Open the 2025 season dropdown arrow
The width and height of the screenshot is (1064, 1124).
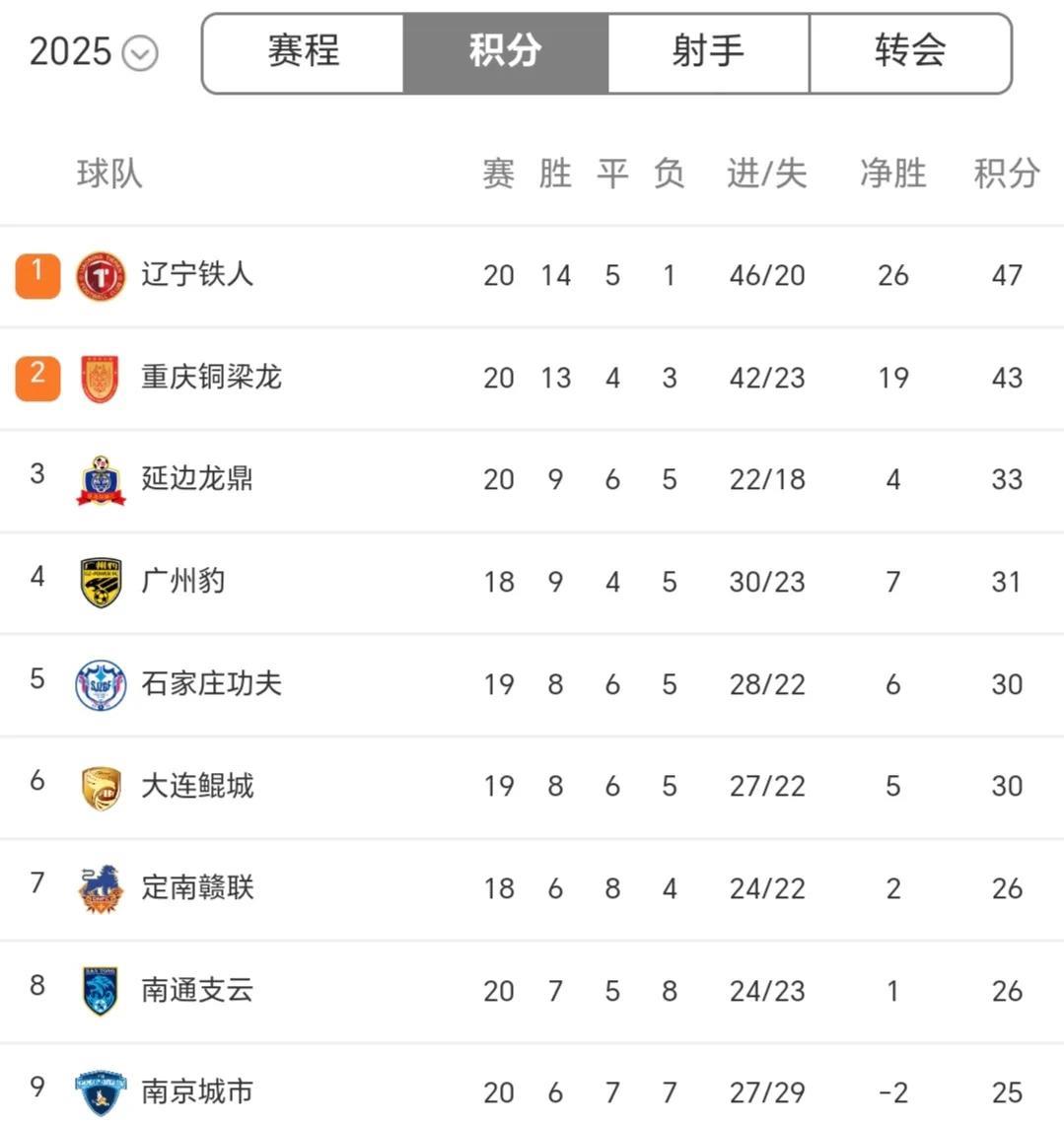point(140,53)
